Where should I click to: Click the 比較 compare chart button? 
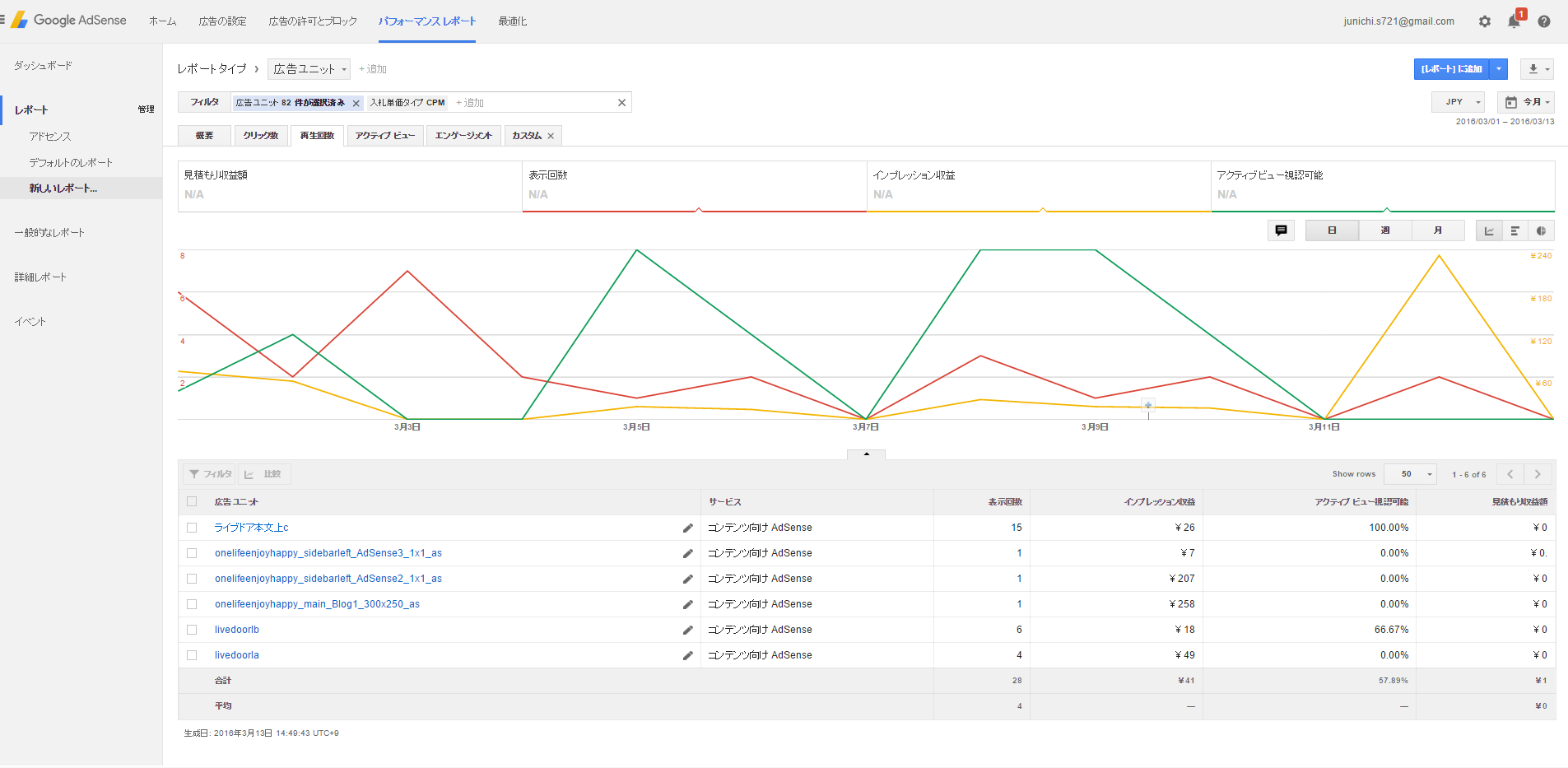pos(263,474)
